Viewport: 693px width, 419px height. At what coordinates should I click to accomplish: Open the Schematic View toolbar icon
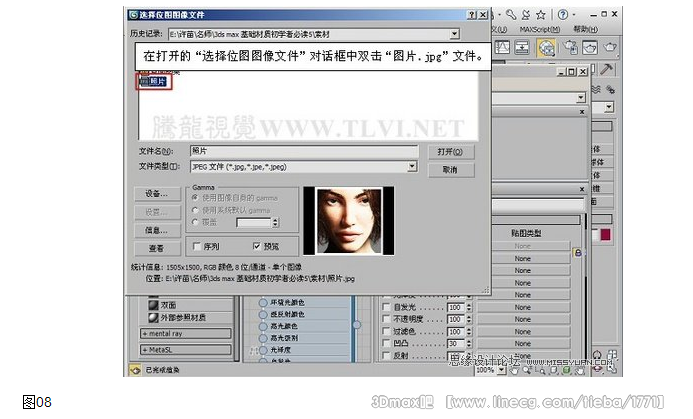tap(522, 47)
